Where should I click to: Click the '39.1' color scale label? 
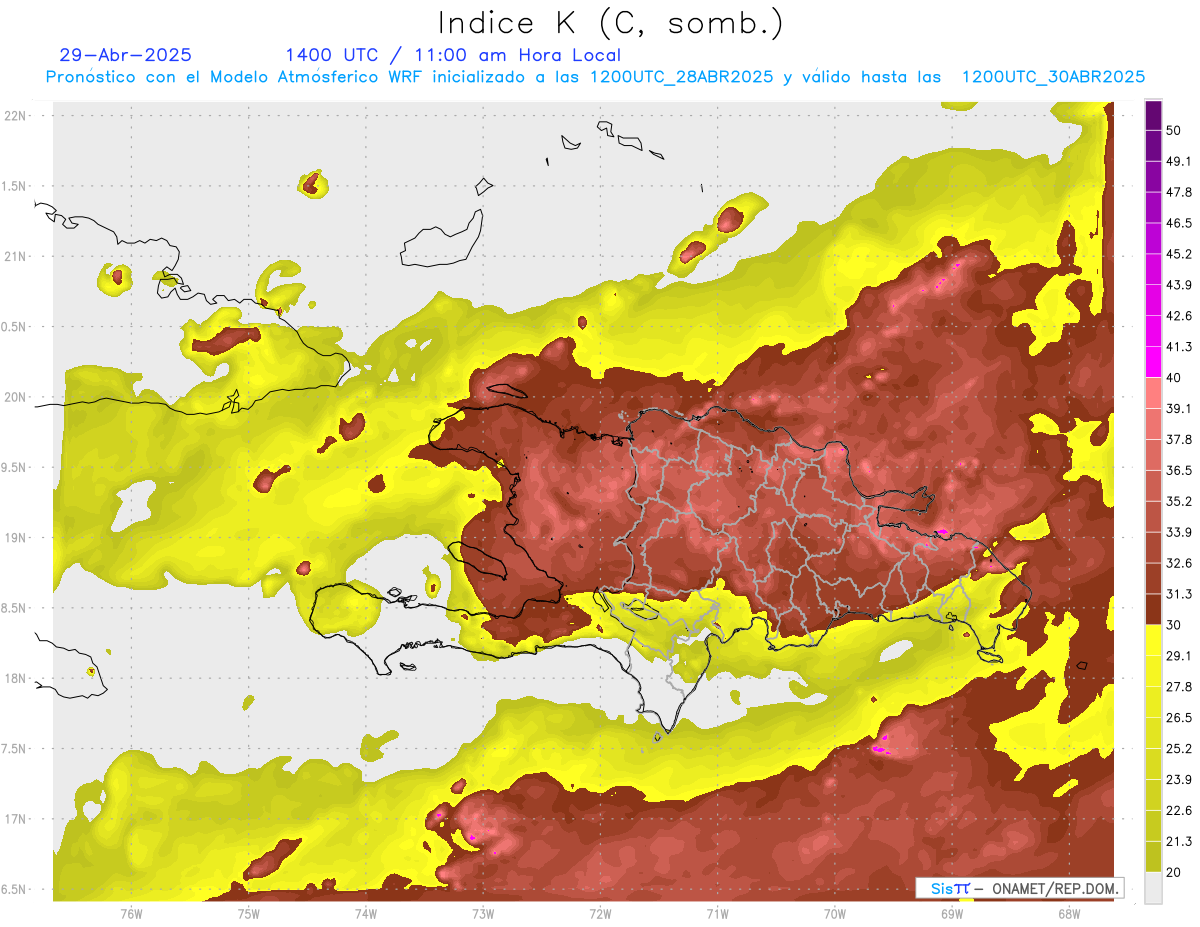pos(1179,408)
